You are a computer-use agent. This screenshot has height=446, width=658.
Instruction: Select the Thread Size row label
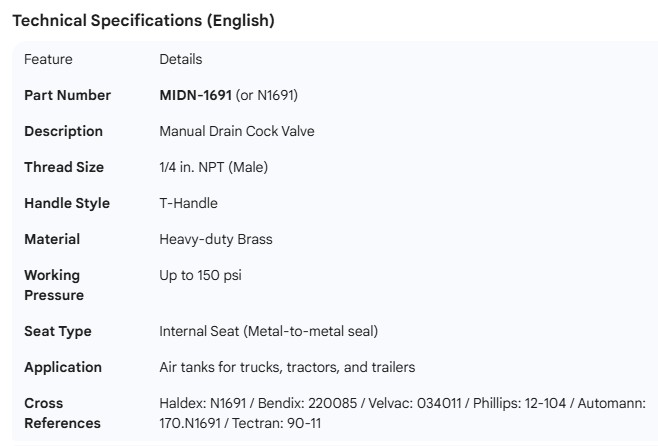coord(64,167)
